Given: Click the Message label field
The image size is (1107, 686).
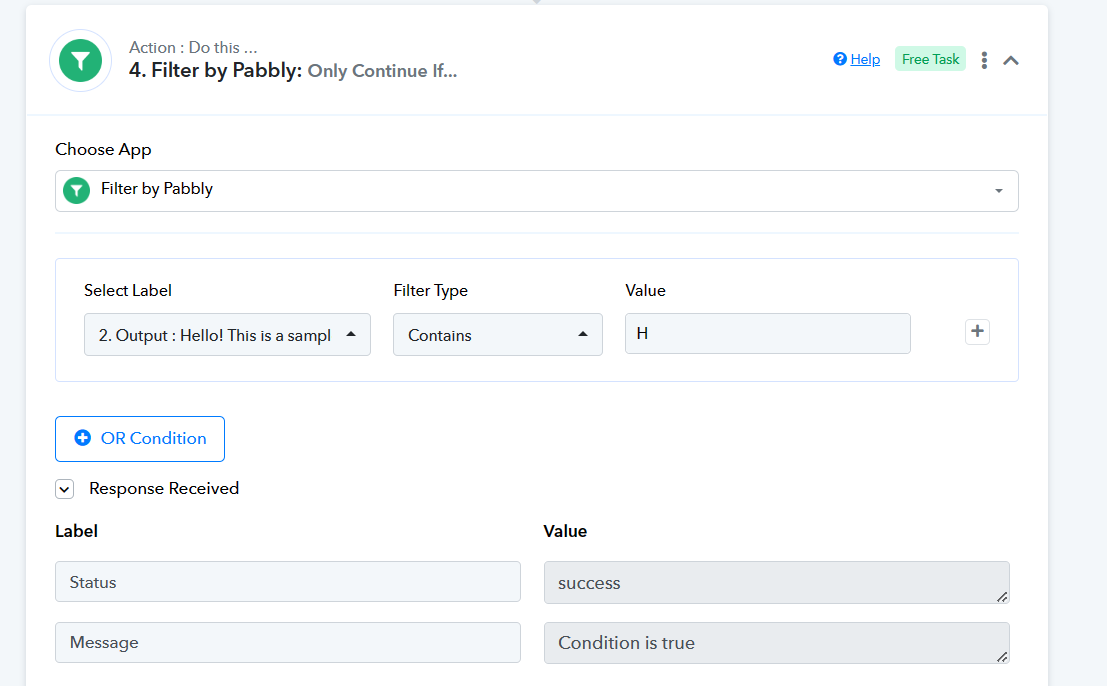Looking at the screenshot, I should pyautogui.click(x=287, y=643).
